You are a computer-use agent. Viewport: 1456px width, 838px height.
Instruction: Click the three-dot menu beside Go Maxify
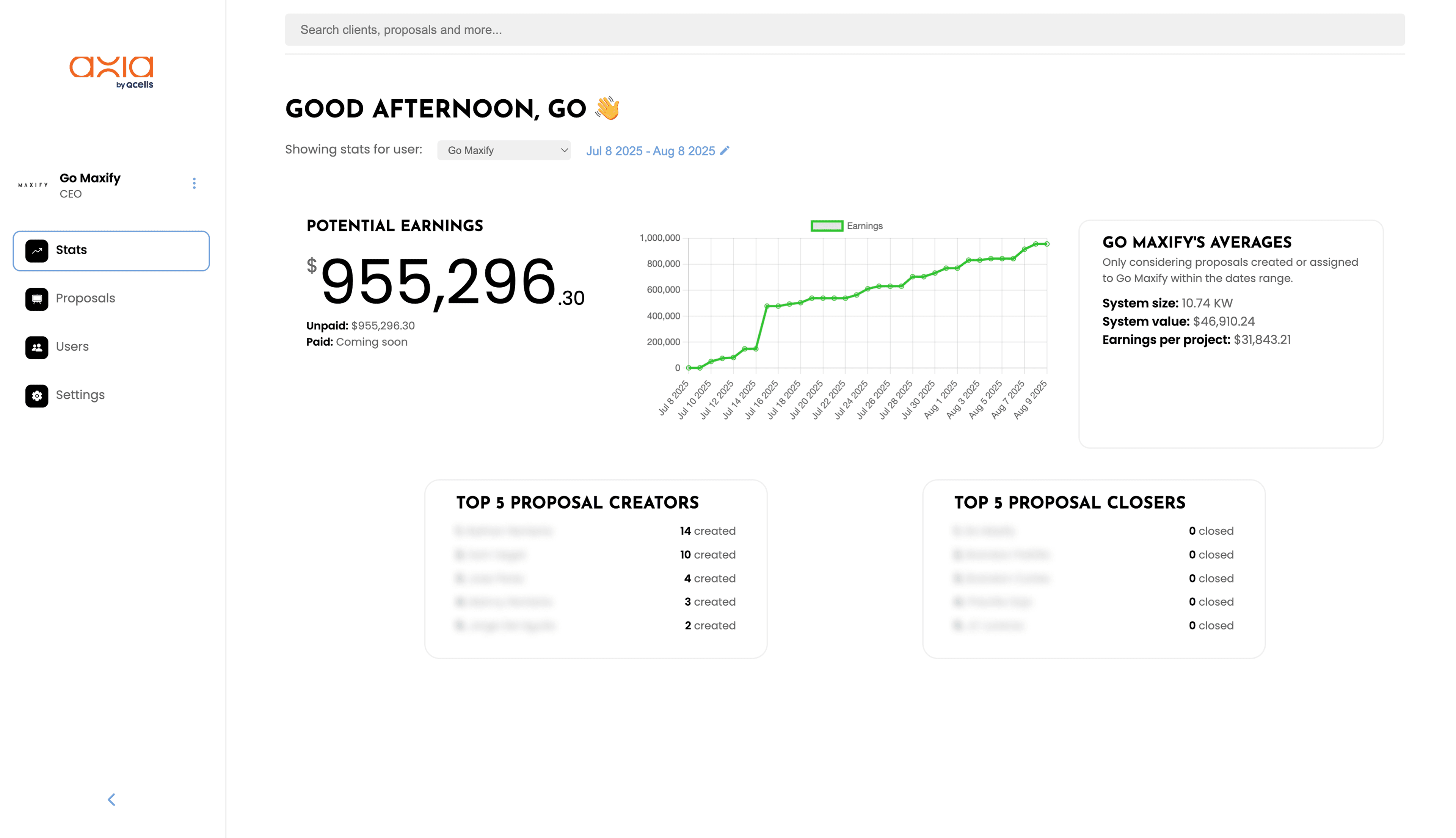point(194,183)
